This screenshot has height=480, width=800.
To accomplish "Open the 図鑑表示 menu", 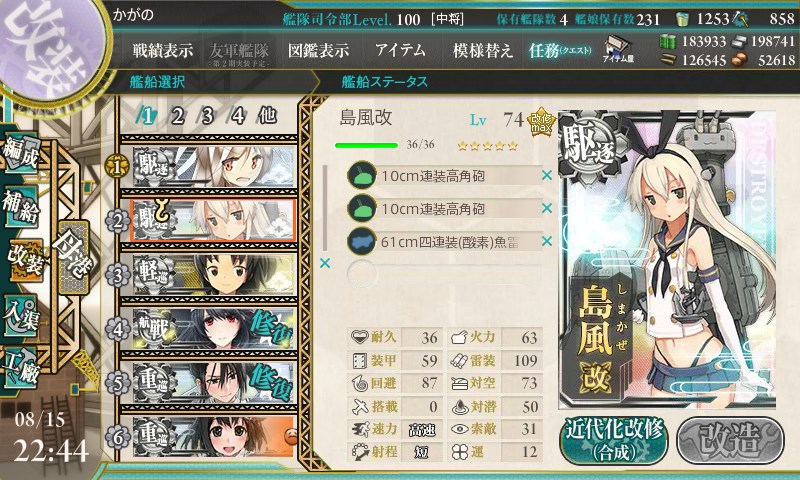I will [x=318, y=50].
